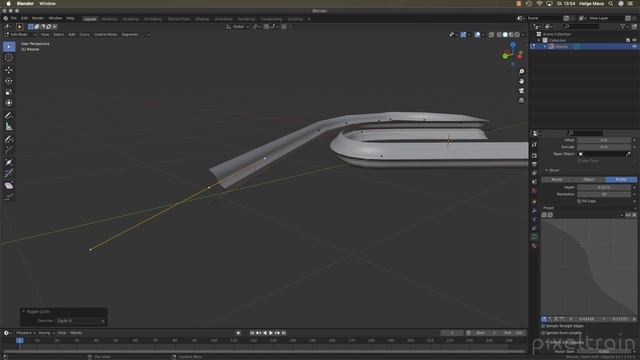
Task: Open the Playback dropdown in timeline
Action: click(25, 333)
